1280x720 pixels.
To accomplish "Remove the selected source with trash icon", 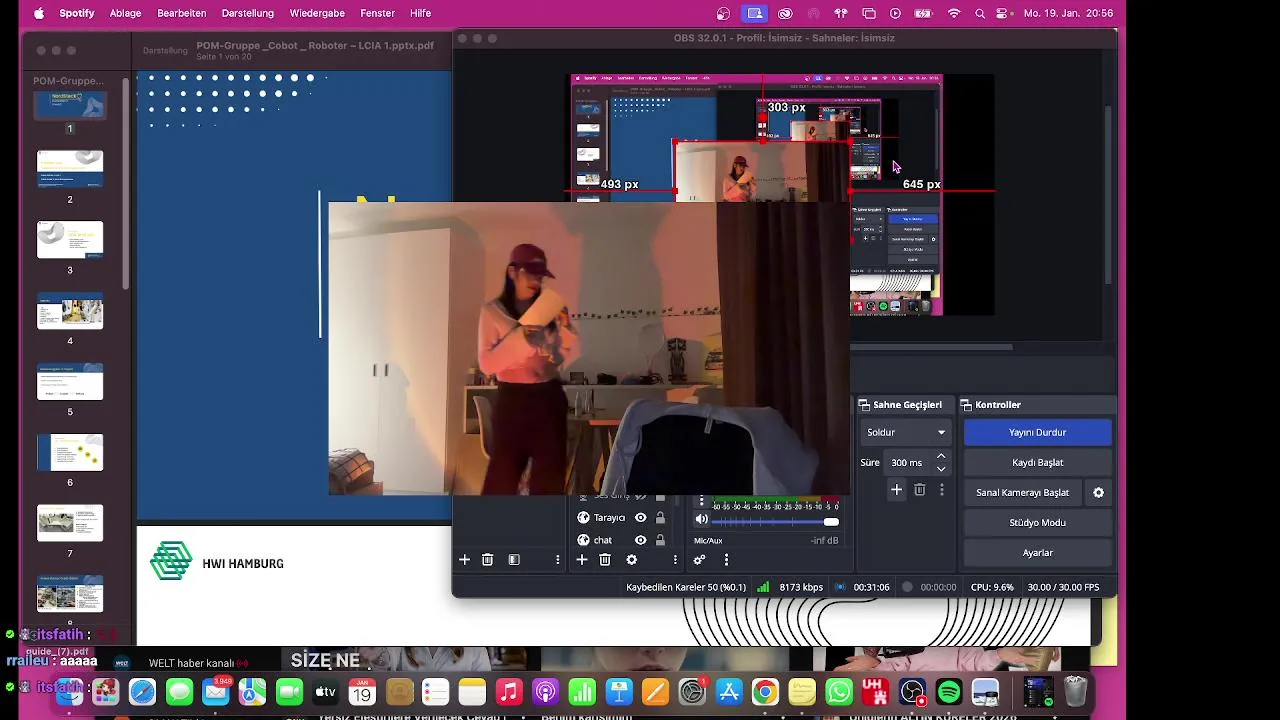I will point(605,560).
